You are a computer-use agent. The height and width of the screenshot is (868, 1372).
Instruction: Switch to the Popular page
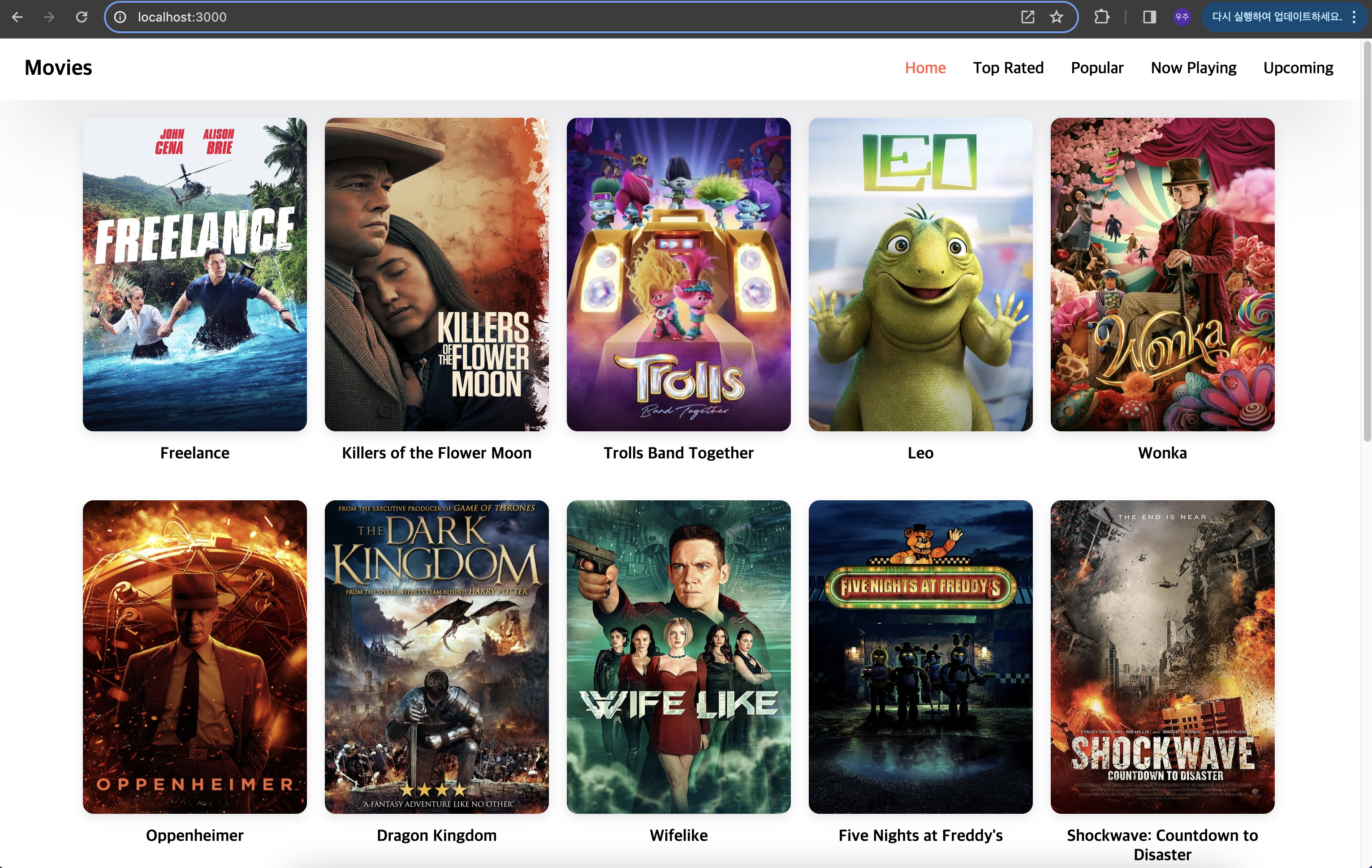[x=1097, y=68]
